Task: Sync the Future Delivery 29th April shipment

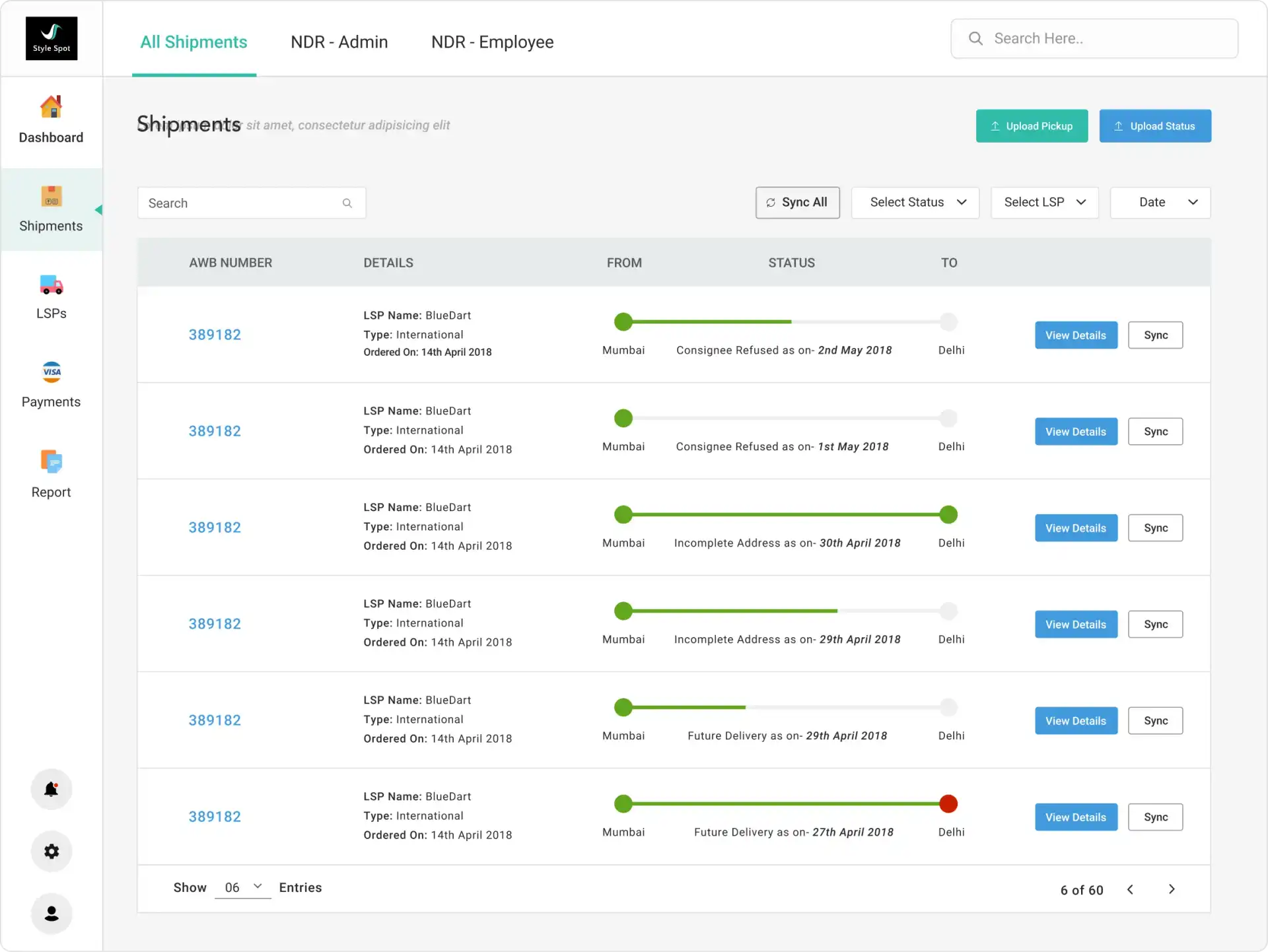Action: tap(1156, 721)
